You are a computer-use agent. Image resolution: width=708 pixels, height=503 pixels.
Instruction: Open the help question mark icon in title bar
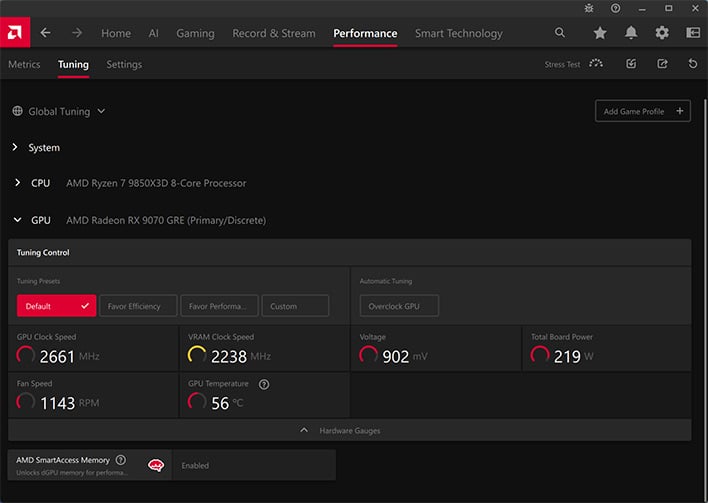(615, 8)
